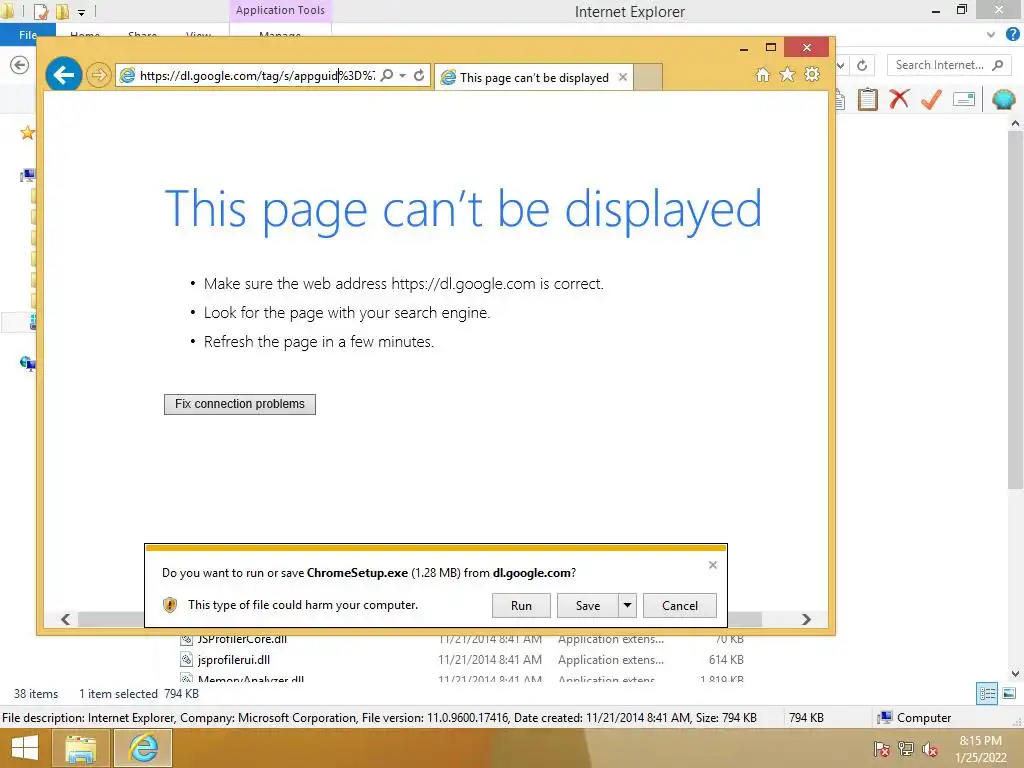Open the IE Tools gear menu
This screenshot has height=768, width=1024.
click(812, 74)
